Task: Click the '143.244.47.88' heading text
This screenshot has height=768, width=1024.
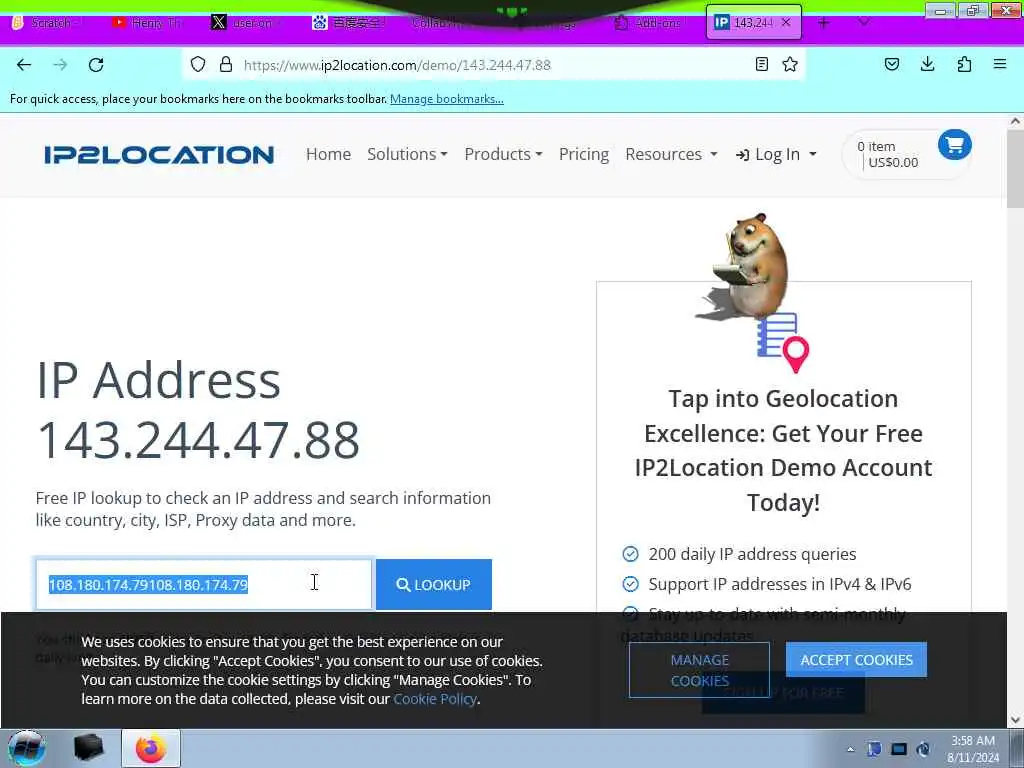Action: coord(199,440)
